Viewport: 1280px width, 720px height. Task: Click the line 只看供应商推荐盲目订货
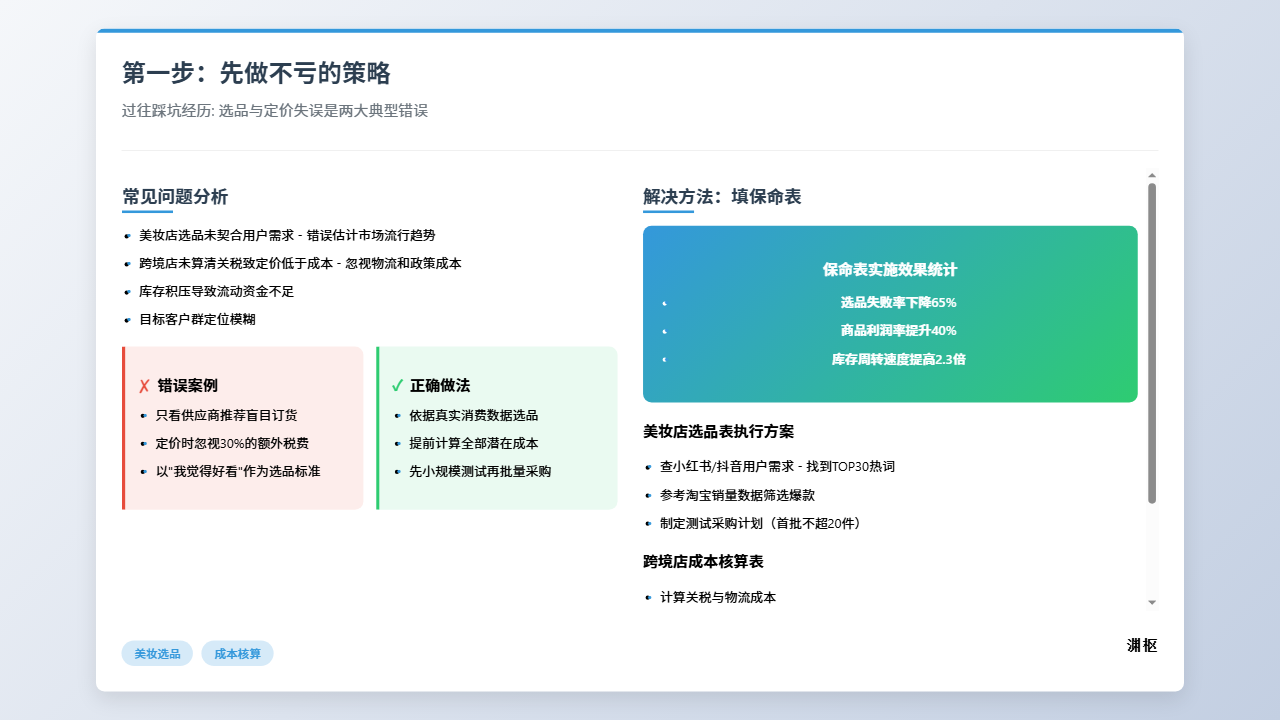click(x=226, y=416)
